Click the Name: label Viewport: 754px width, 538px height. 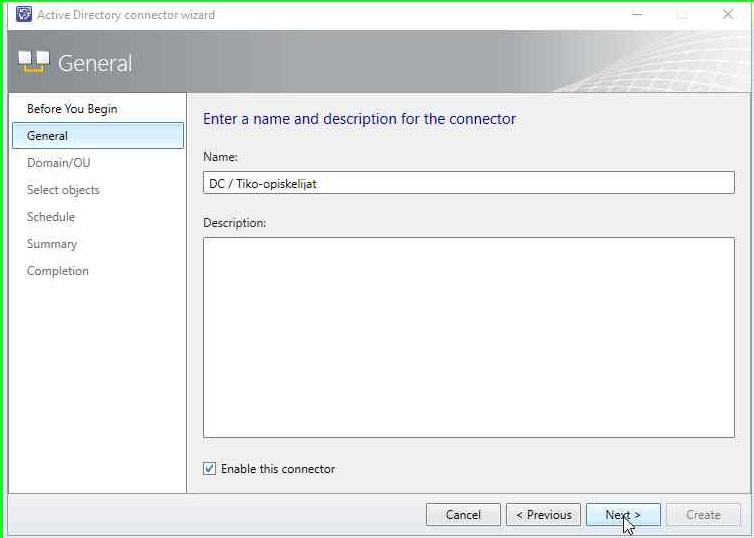tap(220, 157)
